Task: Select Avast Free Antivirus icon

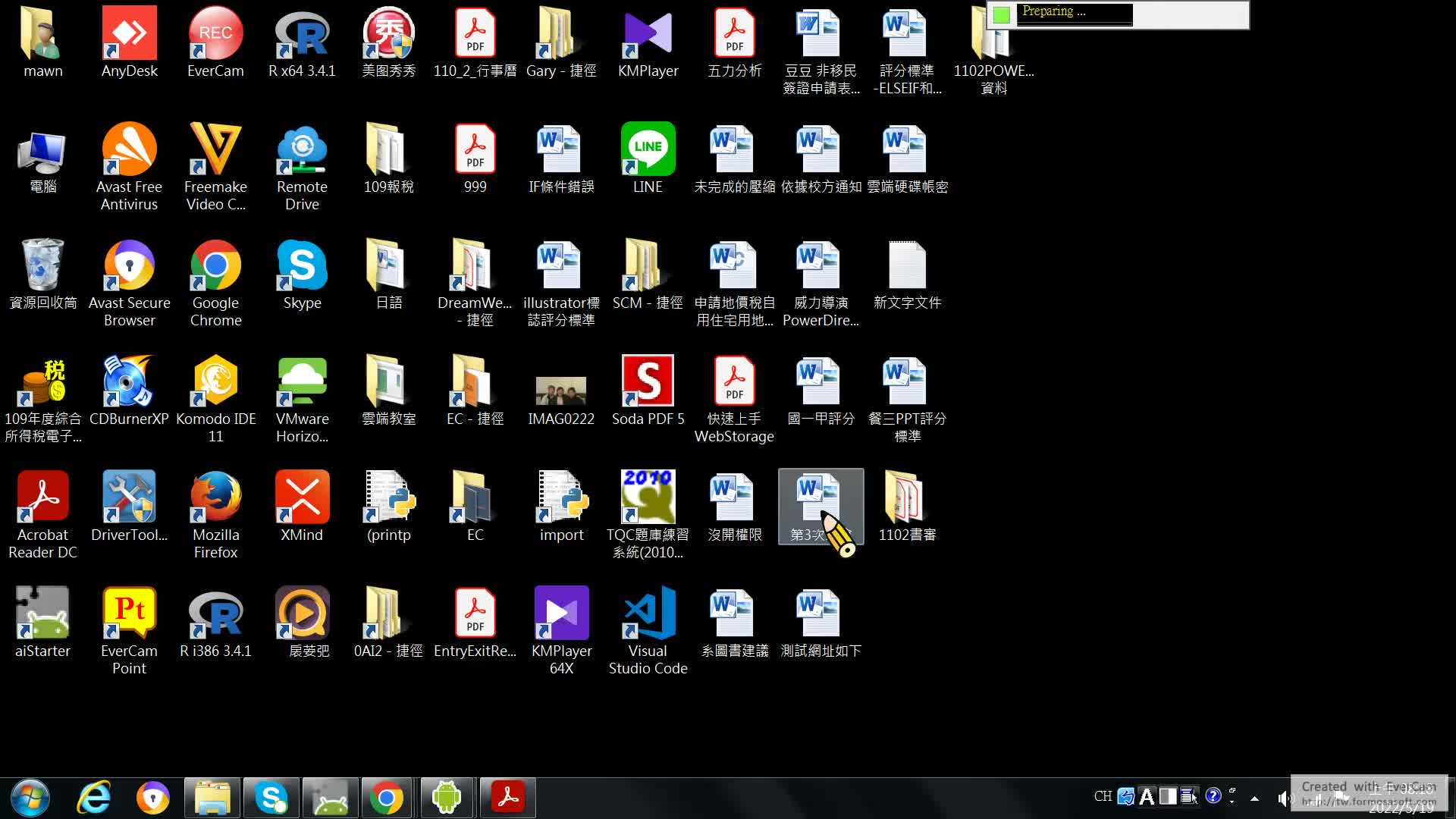Action: tap(129, 167)
